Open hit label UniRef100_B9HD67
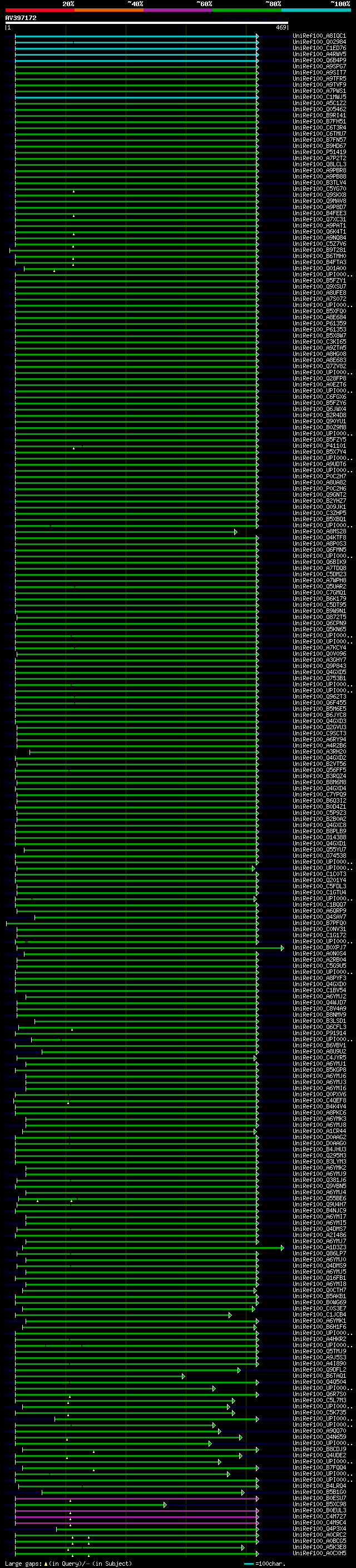This screenshot has height=1568, width=356. tap(319, 146)
